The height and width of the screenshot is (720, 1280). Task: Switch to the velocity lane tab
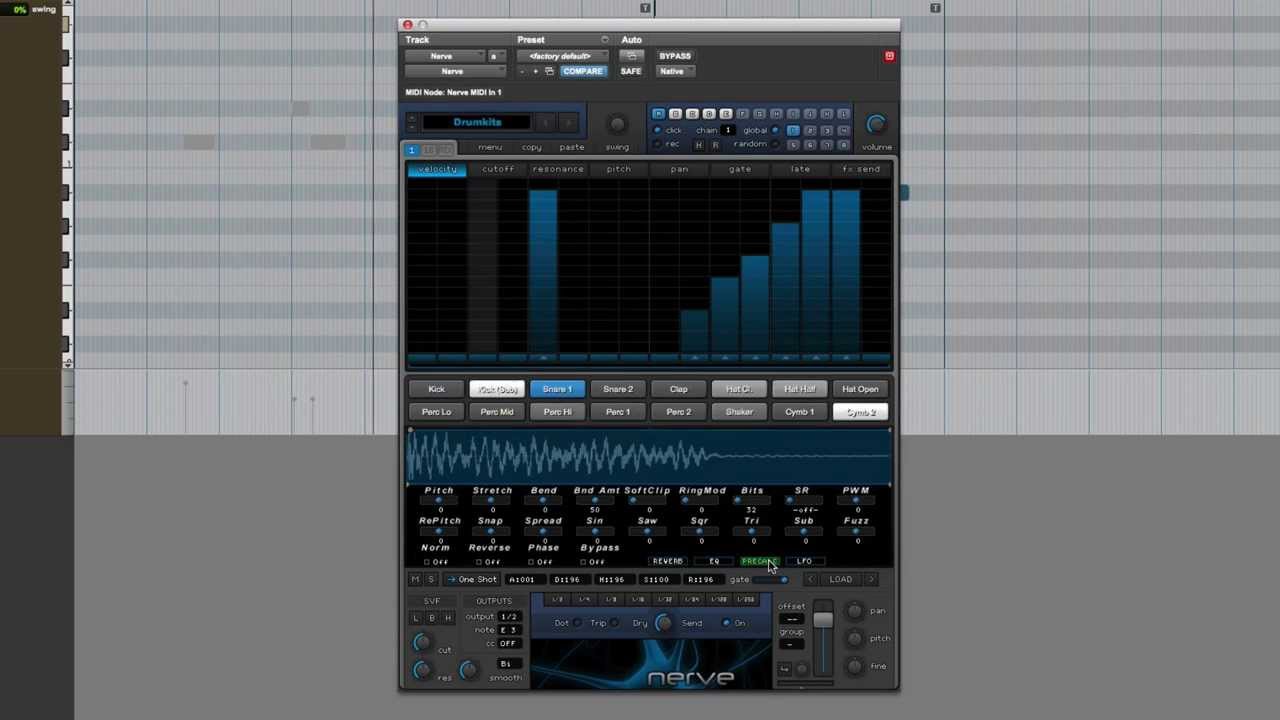coord(437,169)
